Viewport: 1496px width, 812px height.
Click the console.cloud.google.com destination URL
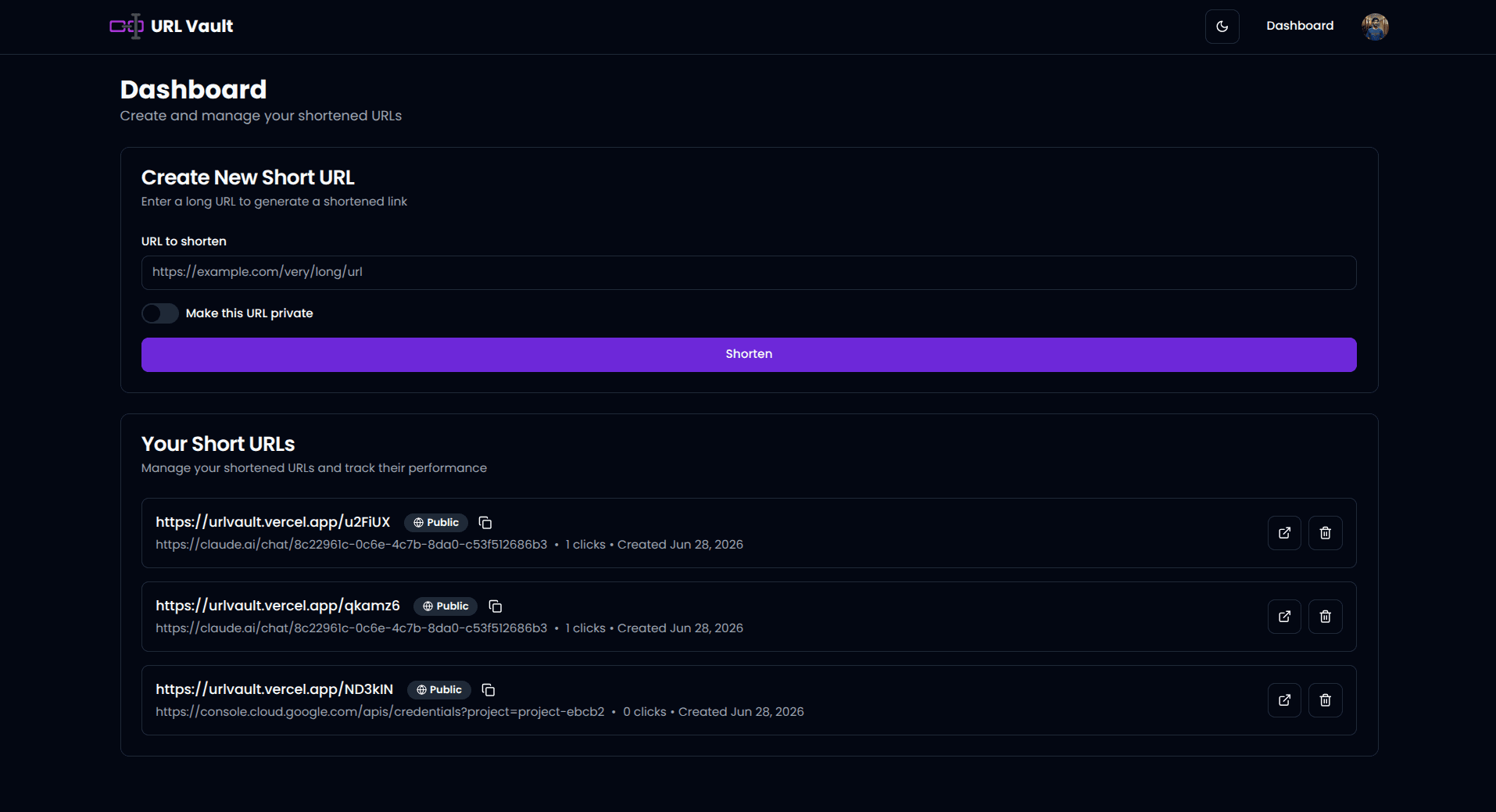[x=380, y=712]
